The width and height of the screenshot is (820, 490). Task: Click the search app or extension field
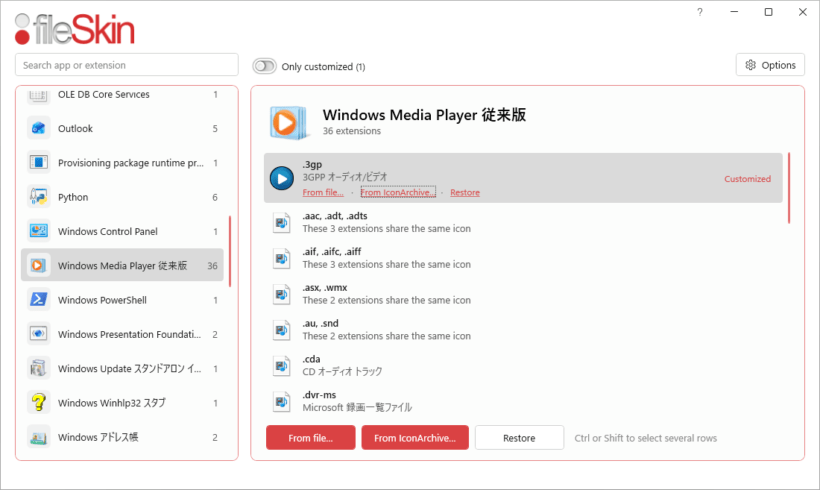127,65
